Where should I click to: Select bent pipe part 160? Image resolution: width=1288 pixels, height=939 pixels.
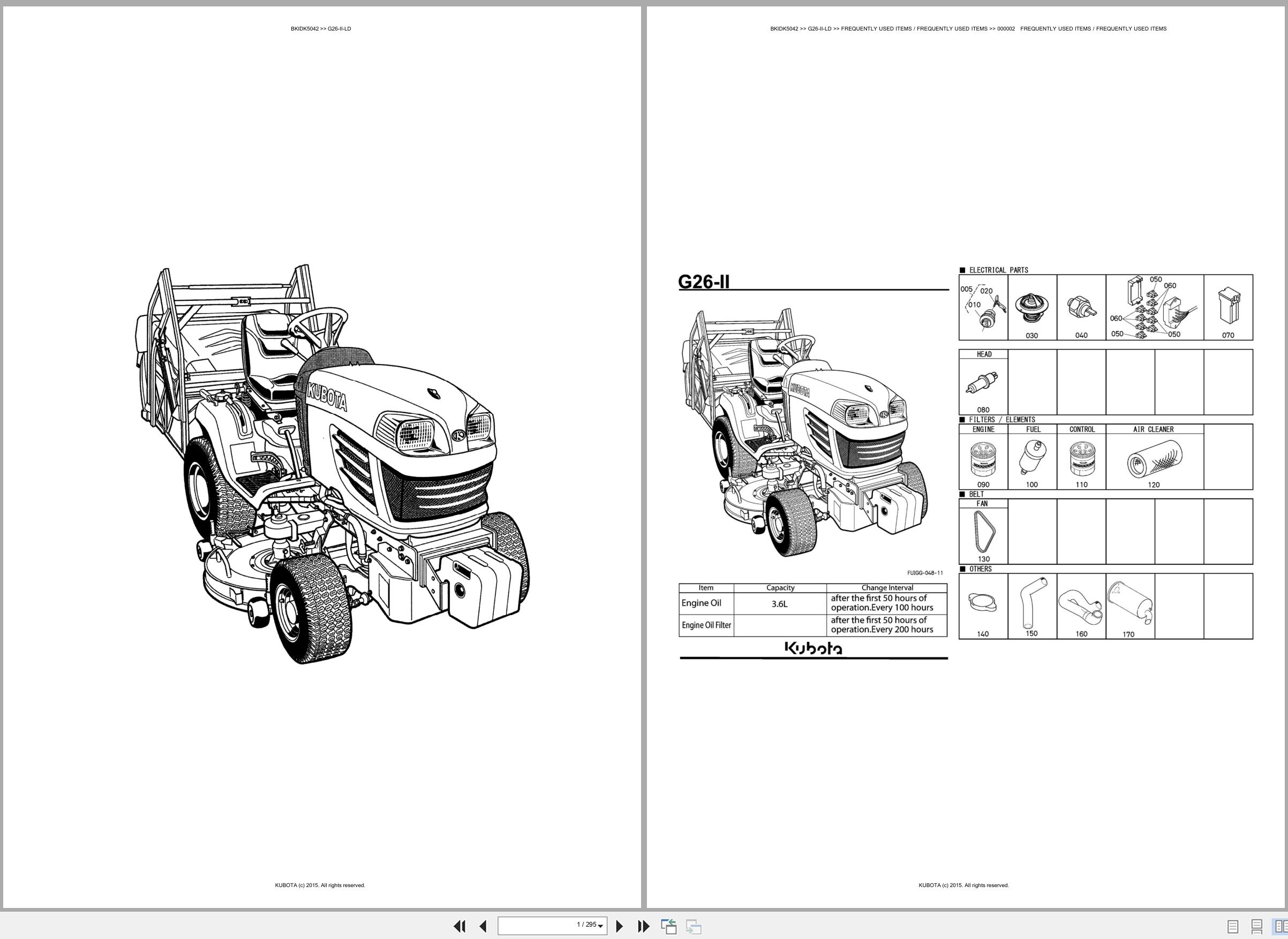[1081, 607]
